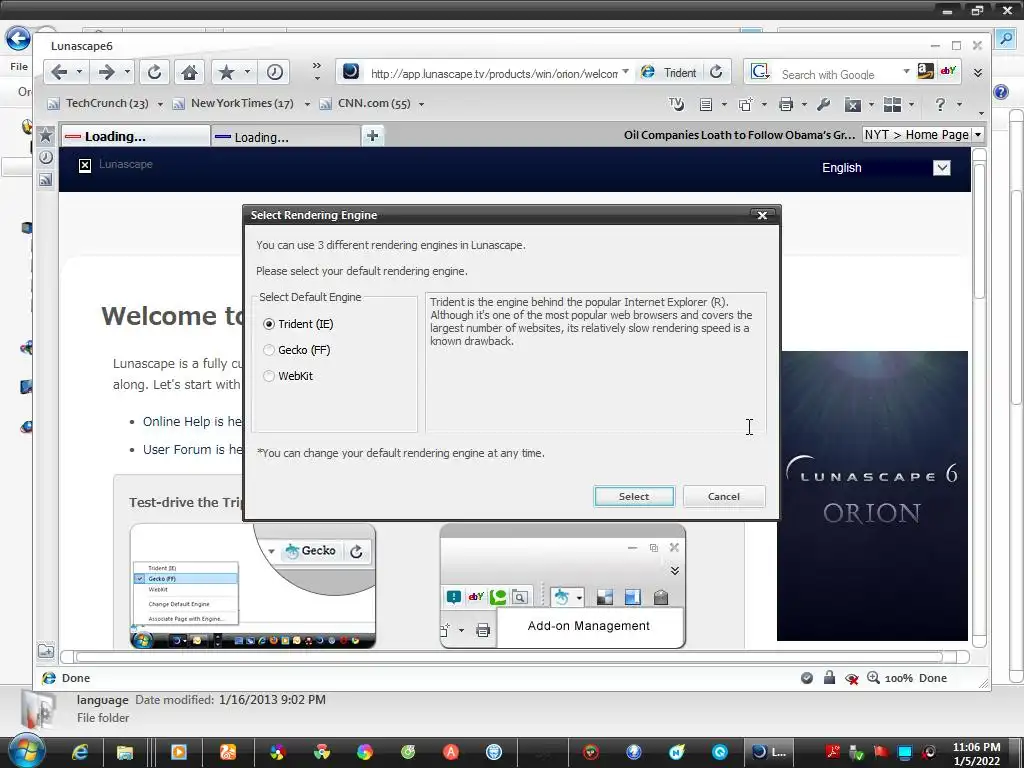
Task: Open the search engine dropdown arrow
Action: click(x=906, y=71)
